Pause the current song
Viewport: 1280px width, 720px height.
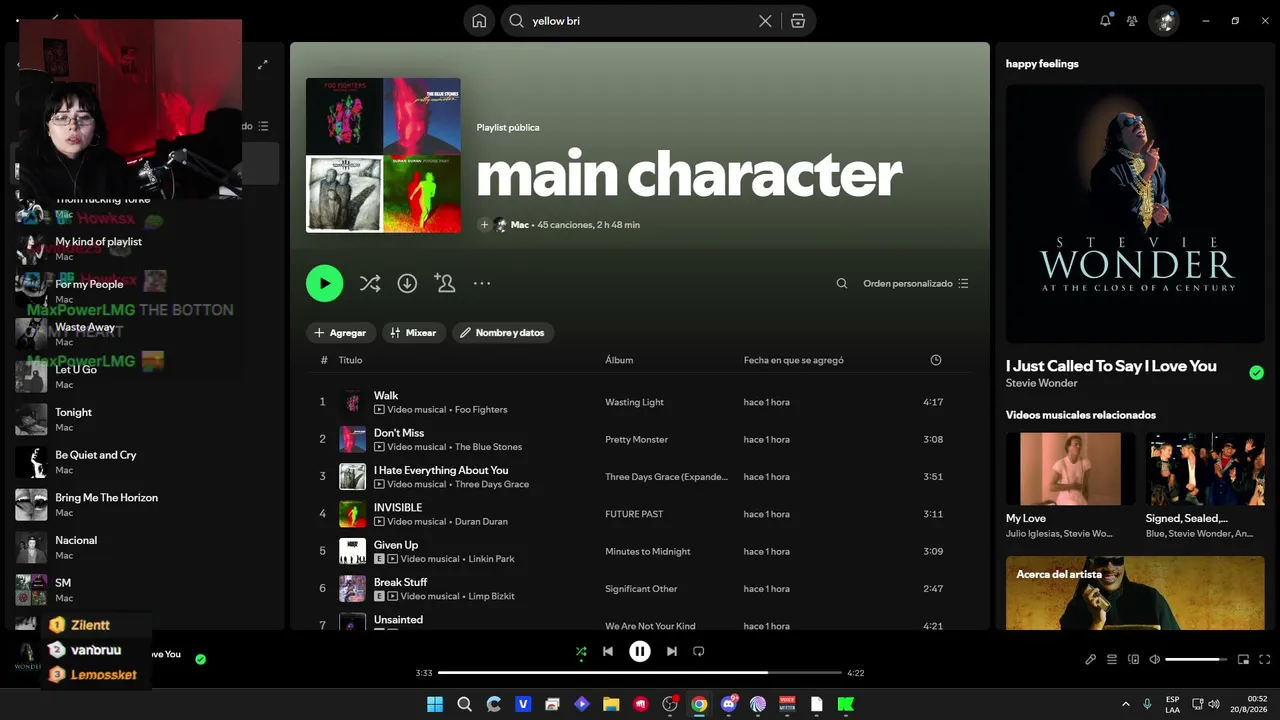tap(640, 652)
